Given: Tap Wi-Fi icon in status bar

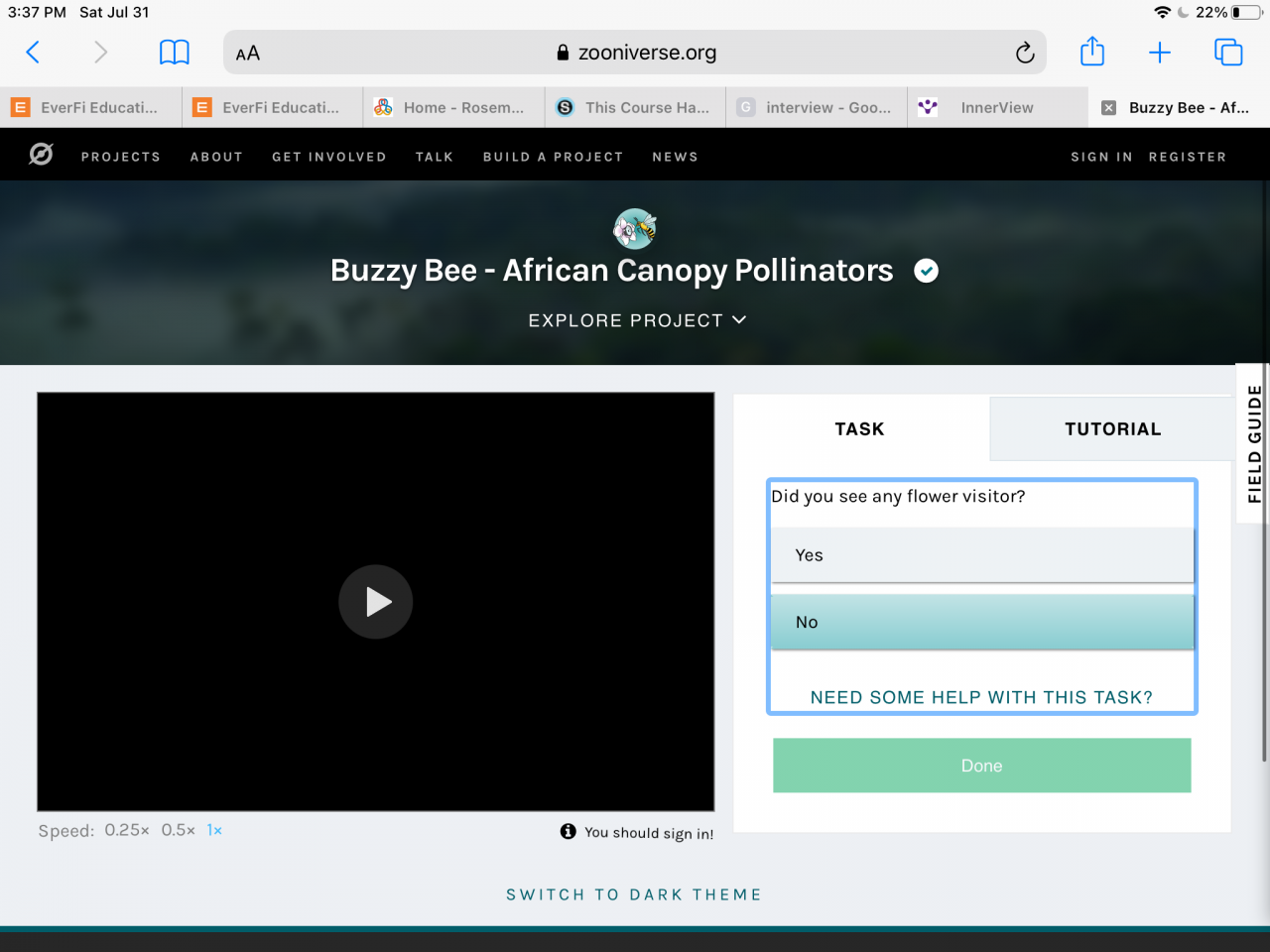Looking at the screenshot, I should (x=1163, y=12).
